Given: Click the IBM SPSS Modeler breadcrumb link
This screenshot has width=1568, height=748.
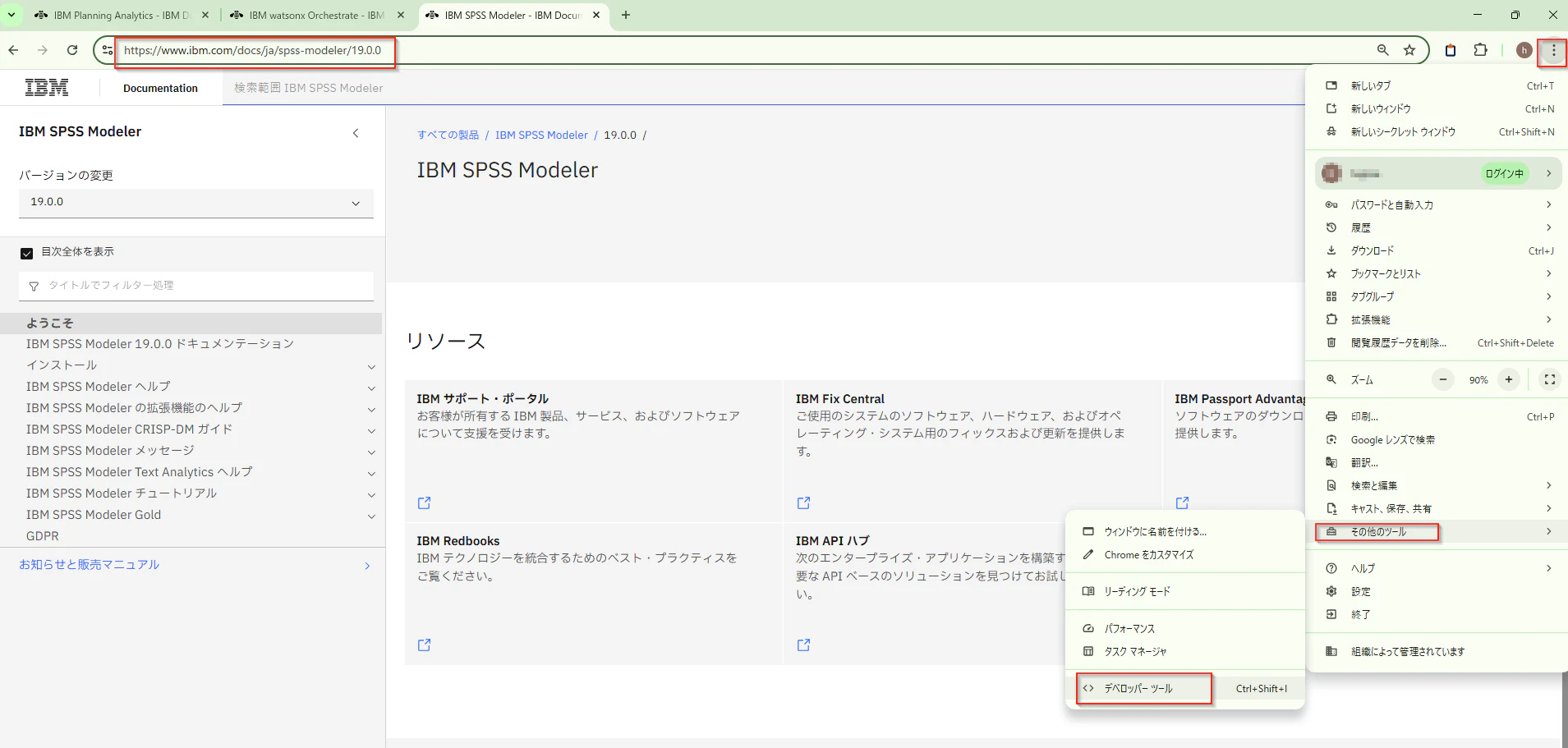Looking at the screenshot, I should (x=541, y=135).
